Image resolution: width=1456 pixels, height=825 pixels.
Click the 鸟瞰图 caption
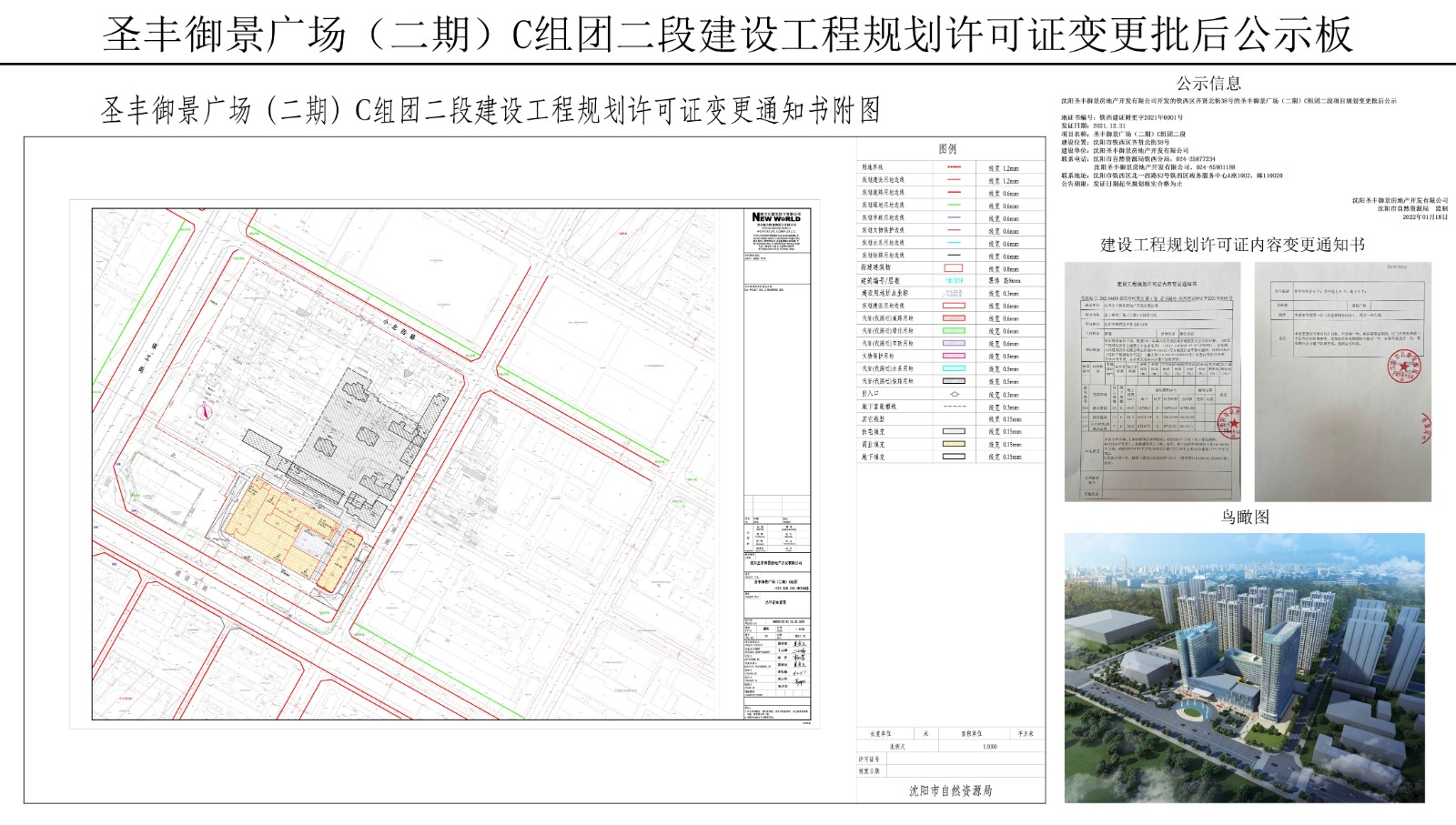(x=1245, y=517)
